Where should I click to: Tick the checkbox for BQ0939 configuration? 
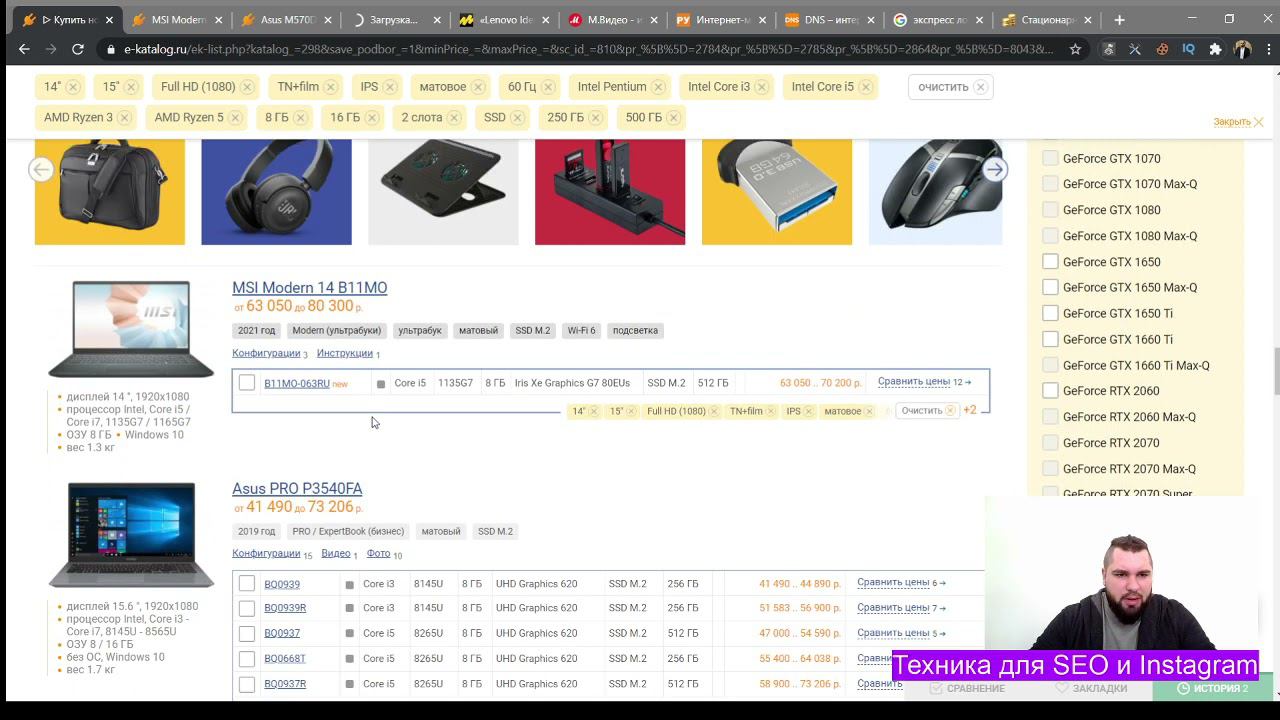tap(247, 584)
